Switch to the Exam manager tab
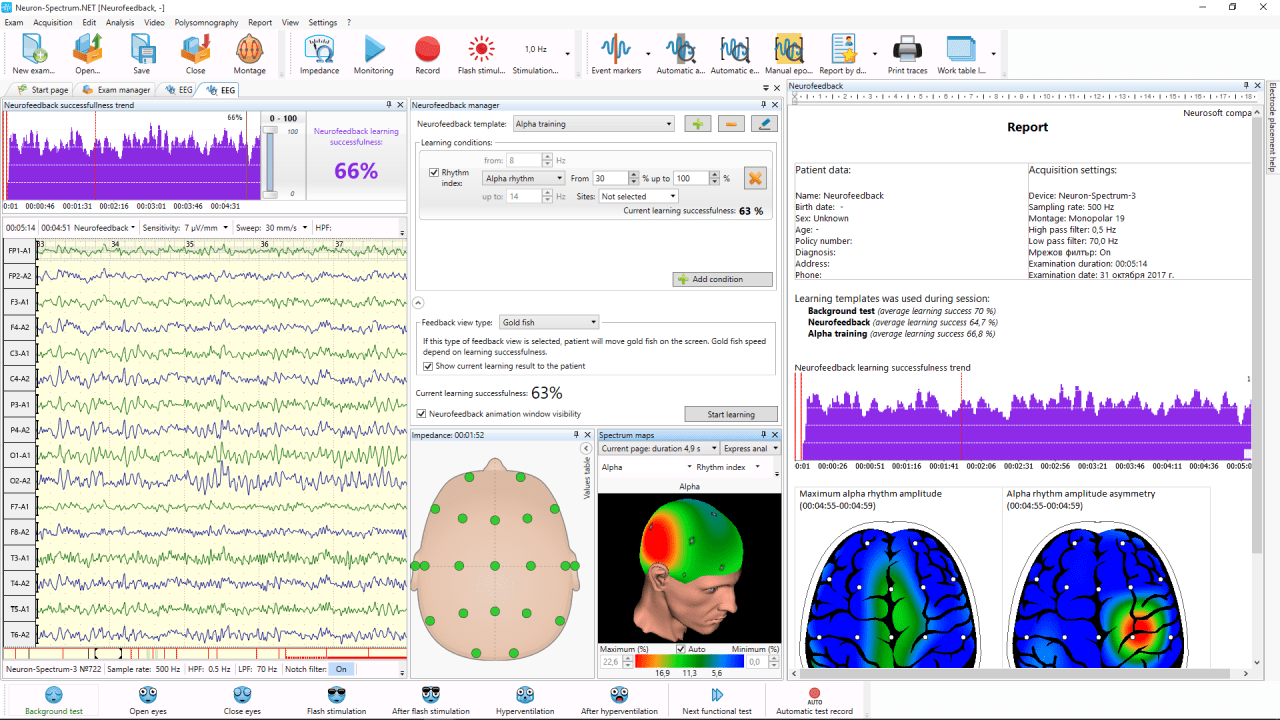The height and width of the screenshot is (720, 1280). click(x=117, y=90)
